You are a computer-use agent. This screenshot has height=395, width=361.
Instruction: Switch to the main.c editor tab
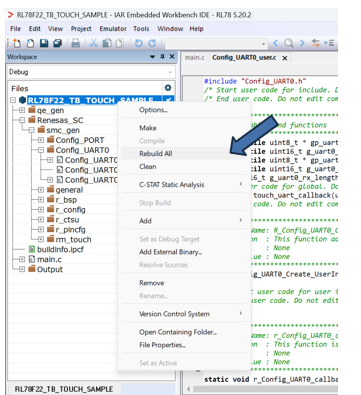[x=195, y=58]
